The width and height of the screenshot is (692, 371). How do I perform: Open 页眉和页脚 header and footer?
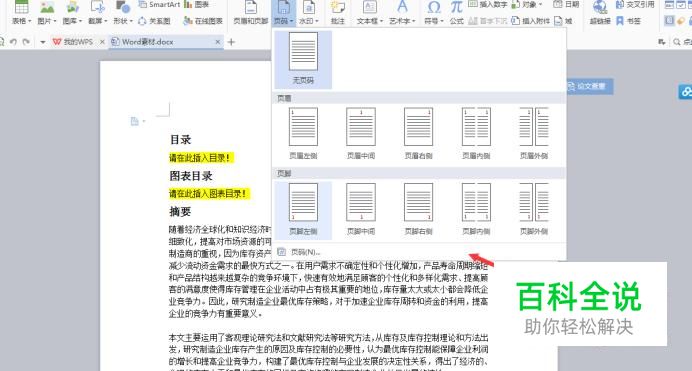(x=251, y=13)
